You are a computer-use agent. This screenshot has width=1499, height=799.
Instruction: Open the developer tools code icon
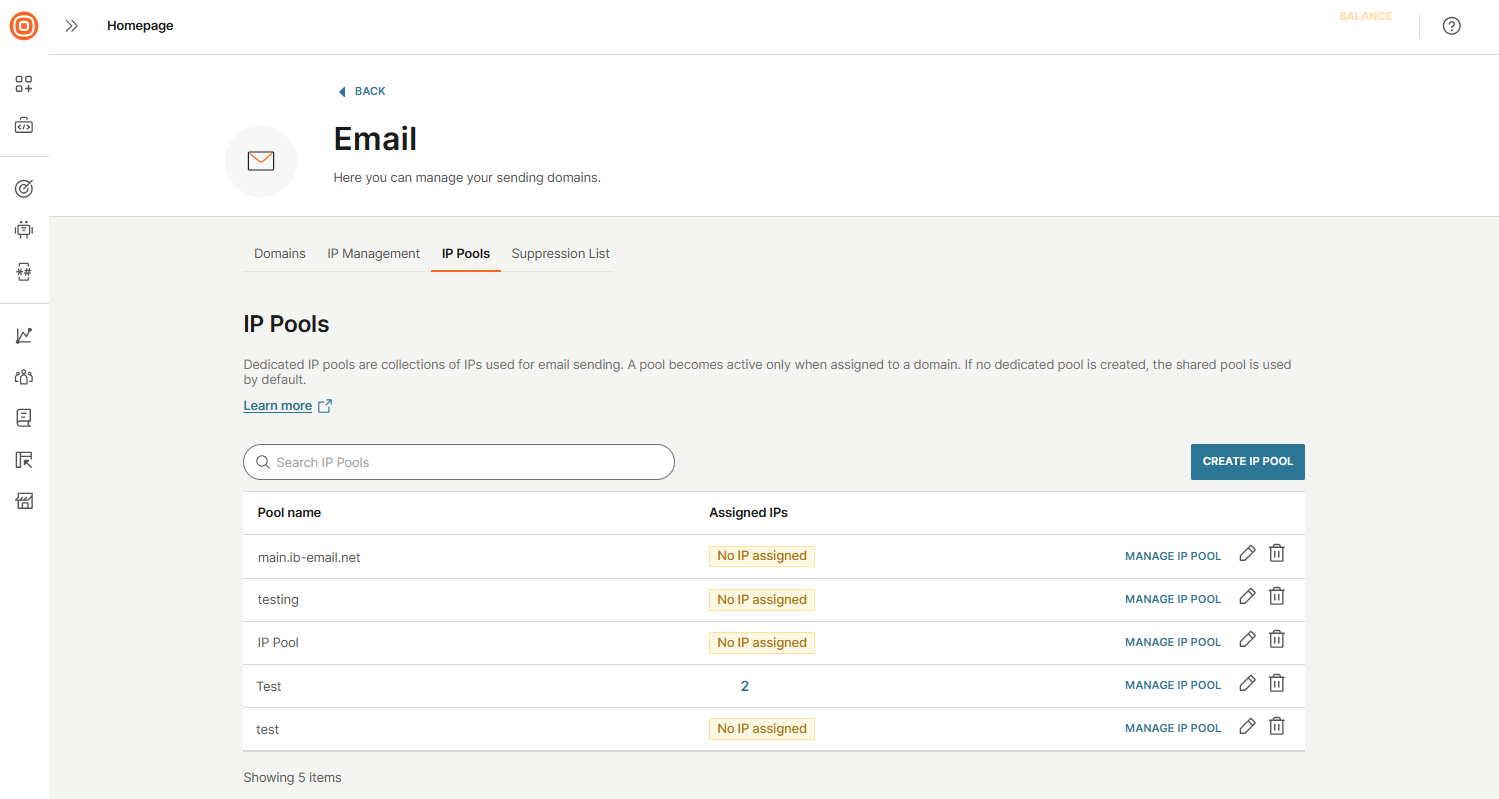[24, 126]
